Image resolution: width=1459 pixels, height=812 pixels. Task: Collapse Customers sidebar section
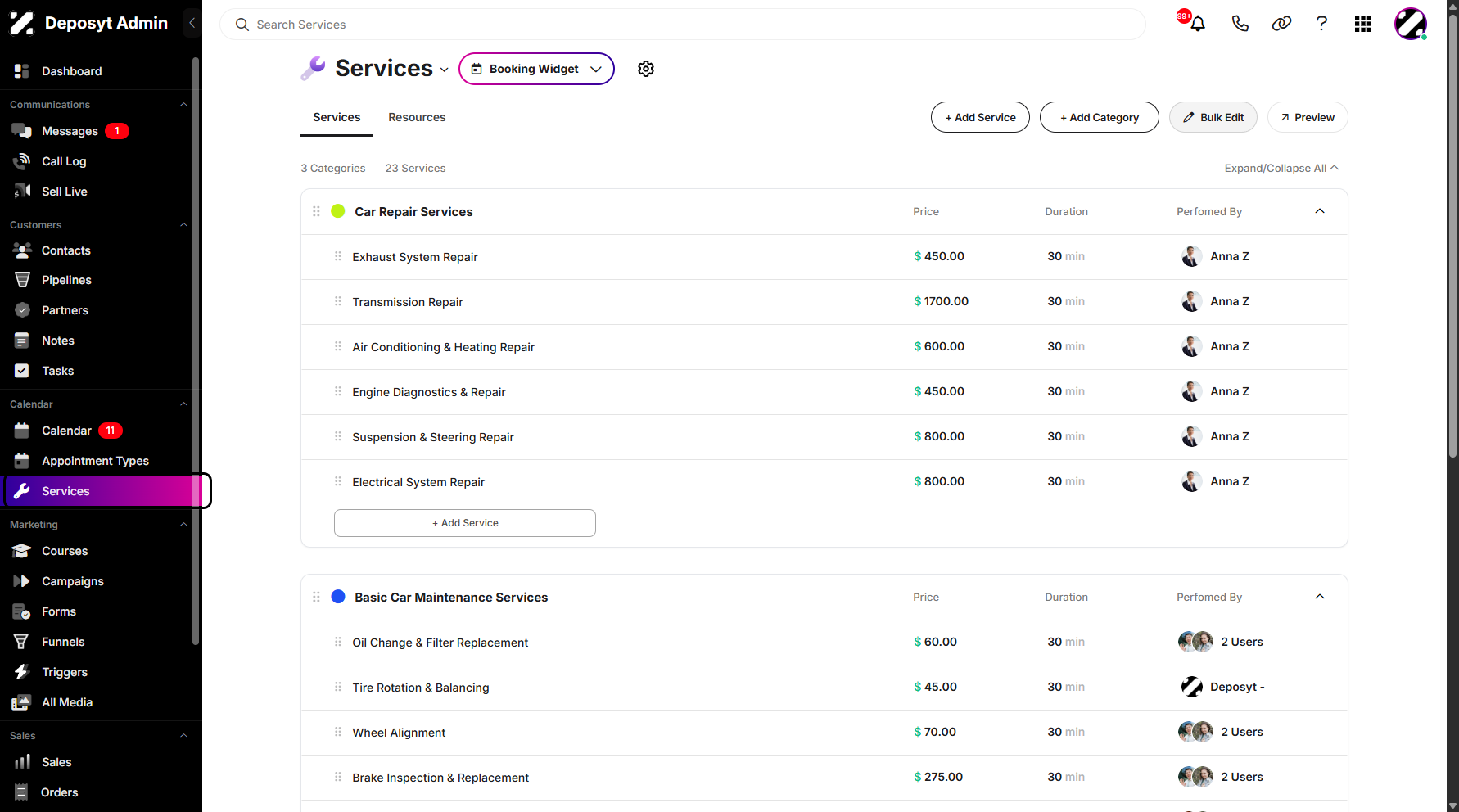pos(183,225)
